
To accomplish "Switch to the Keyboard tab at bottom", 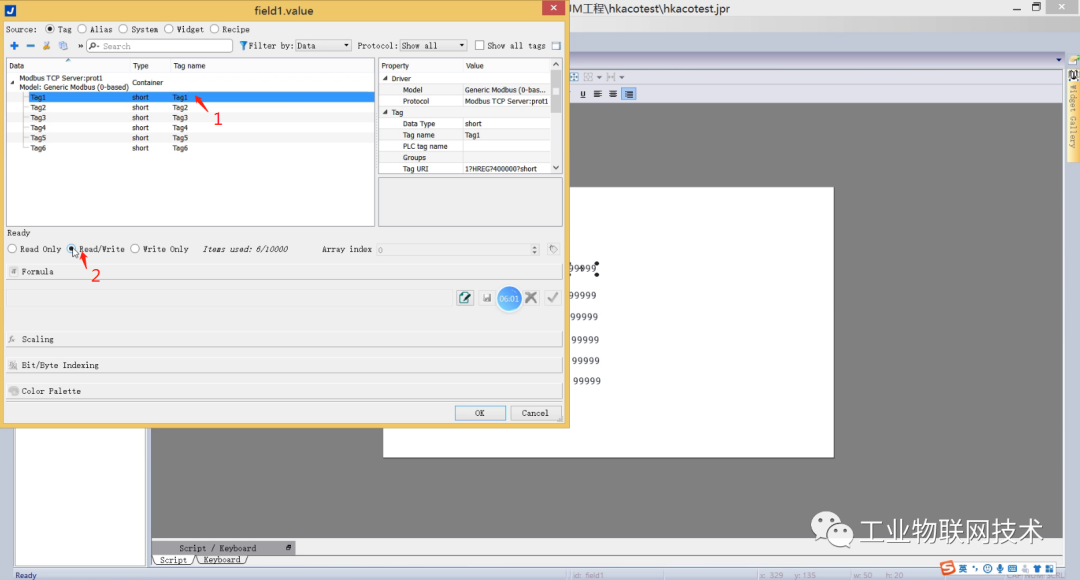I will 221,560.
